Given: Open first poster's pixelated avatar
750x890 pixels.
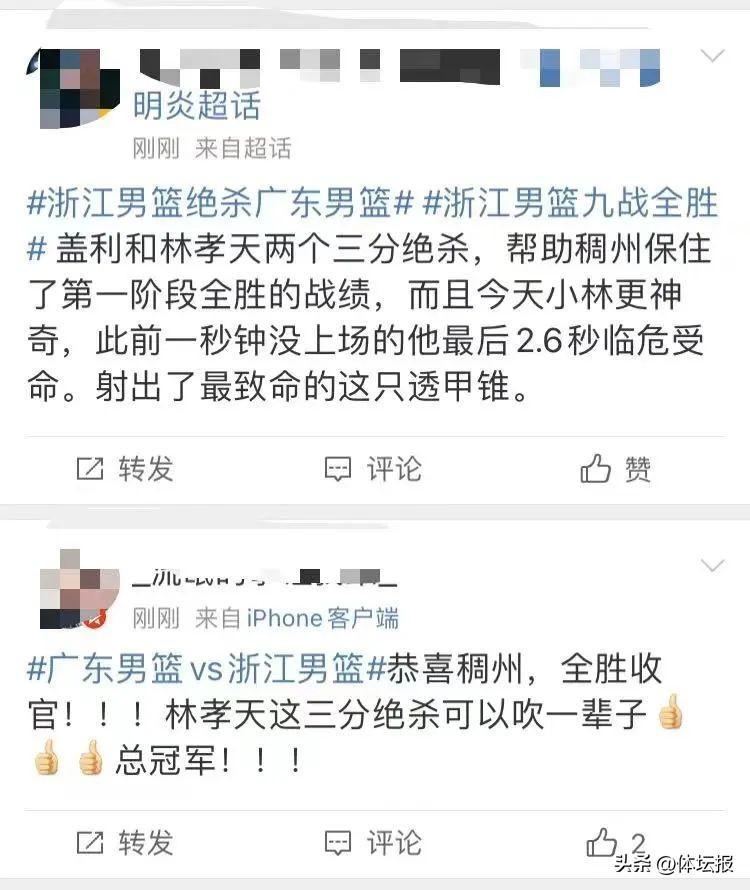Looking at the screenshot, I should click(x=73, y=88).
